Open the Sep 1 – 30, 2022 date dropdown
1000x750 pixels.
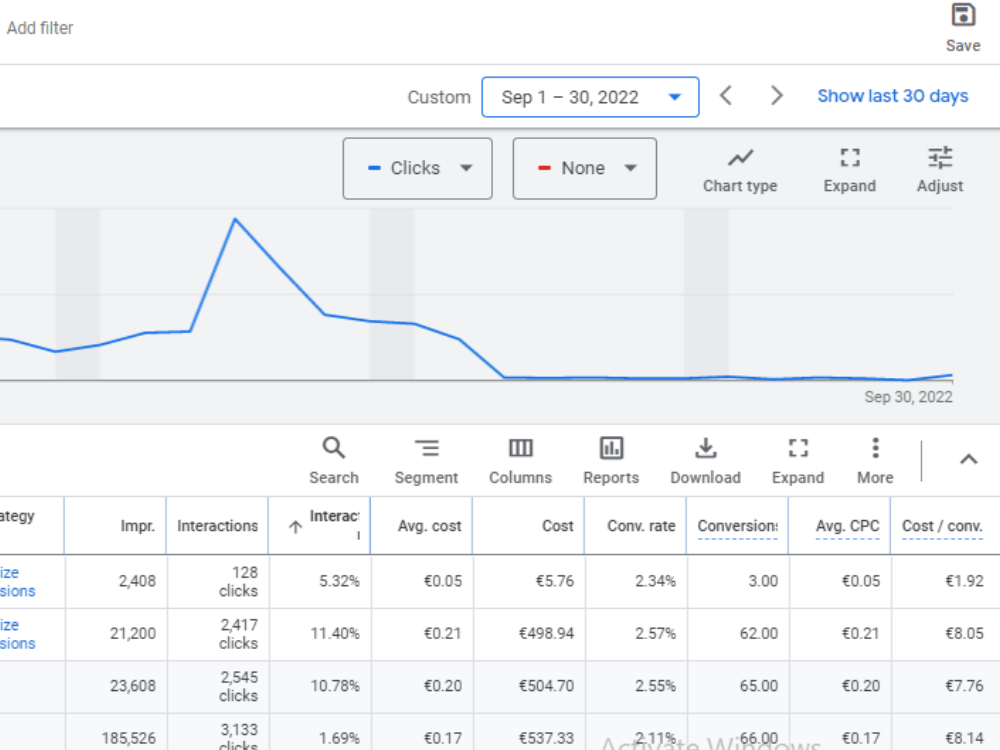click(589, 96)
